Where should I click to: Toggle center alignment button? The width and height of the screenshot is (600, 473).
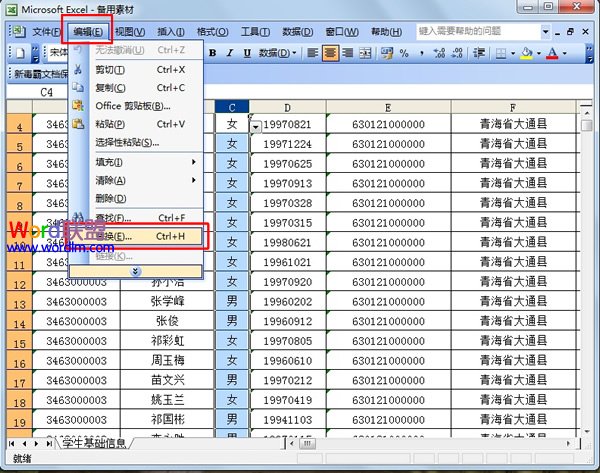point(329,53)
